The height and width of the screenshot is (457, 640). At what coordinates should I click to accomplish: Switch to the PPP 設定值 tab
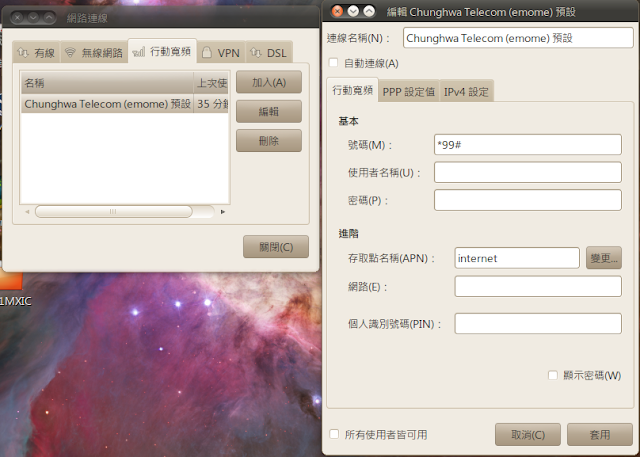click(409, 91)
